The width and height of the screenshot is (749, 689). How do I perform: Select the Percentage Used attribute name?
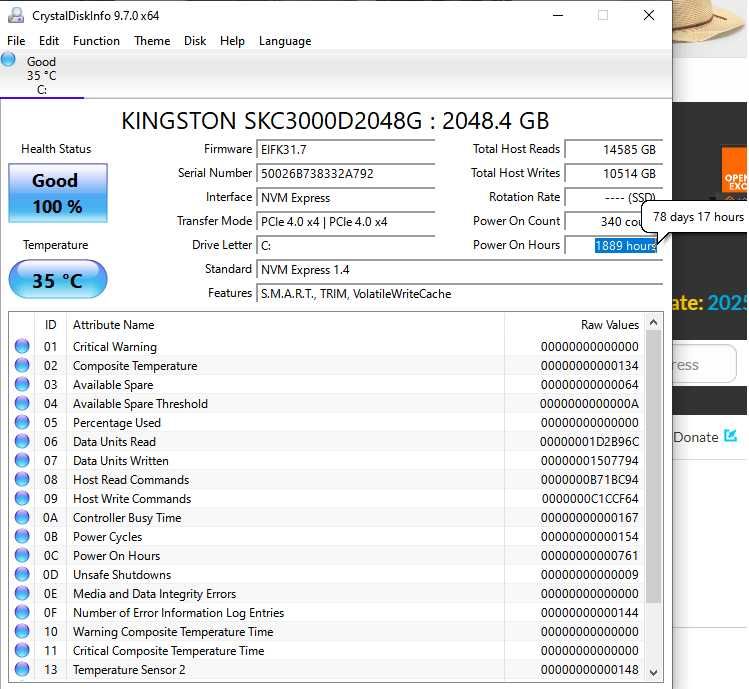tap(117, 423)
